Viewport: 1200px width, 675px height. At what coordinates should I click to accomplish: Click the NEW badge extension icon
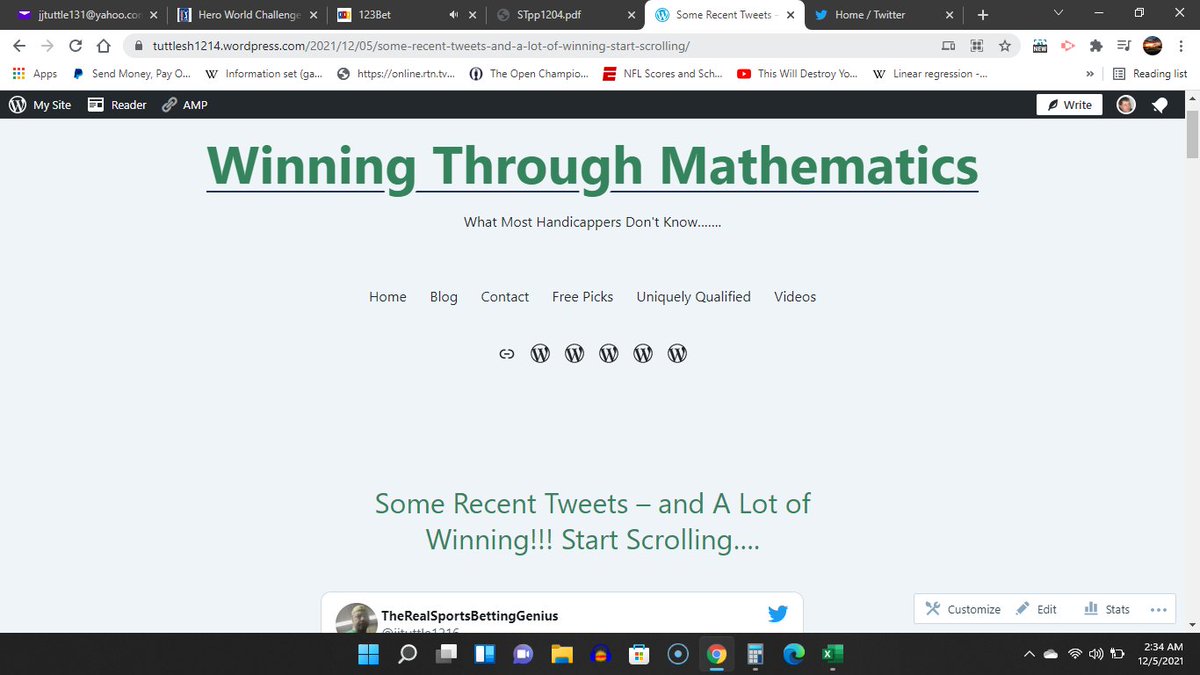(x=1039, y=46)
